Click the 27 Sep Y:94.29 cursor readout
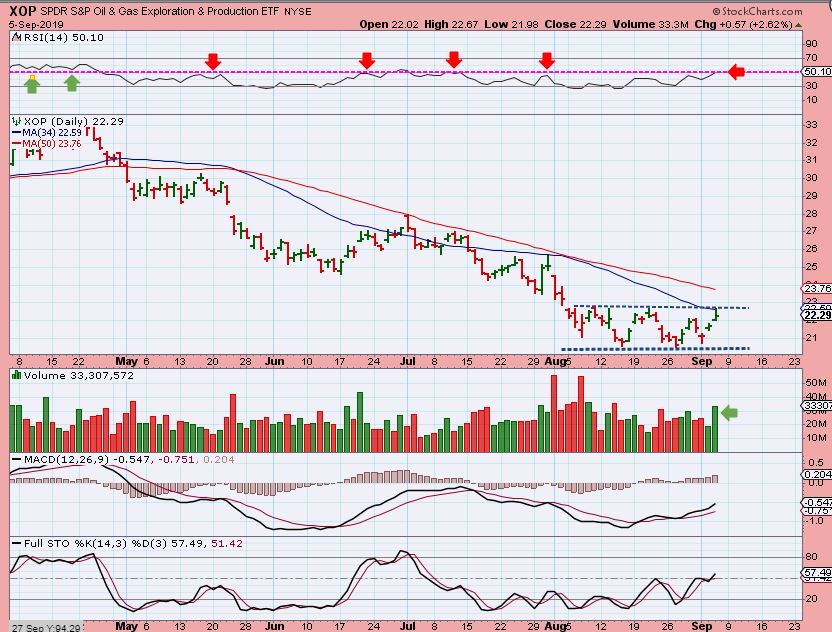Viewport: 832px width, 632px height. click(x=47, y=627)
